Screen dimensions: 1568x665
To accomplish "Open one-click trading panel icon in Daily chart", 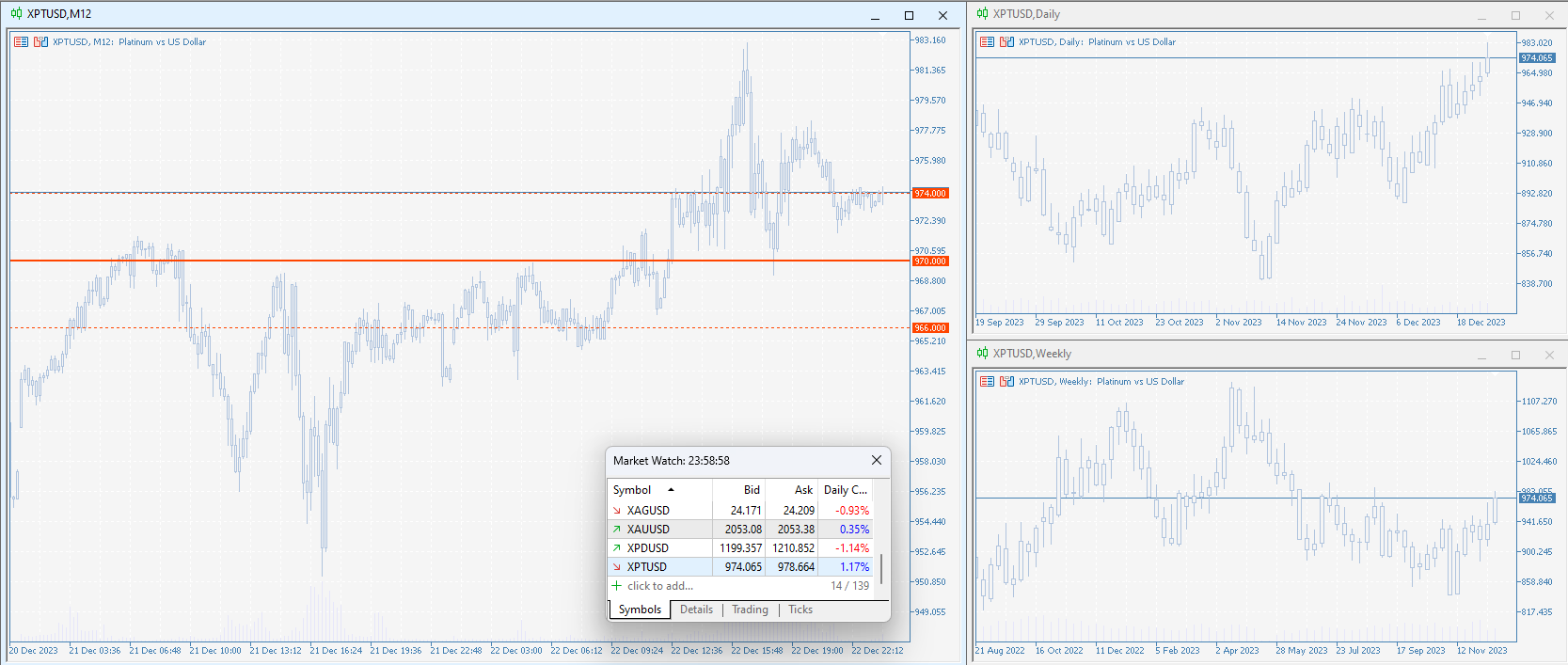I will [987, 42].
